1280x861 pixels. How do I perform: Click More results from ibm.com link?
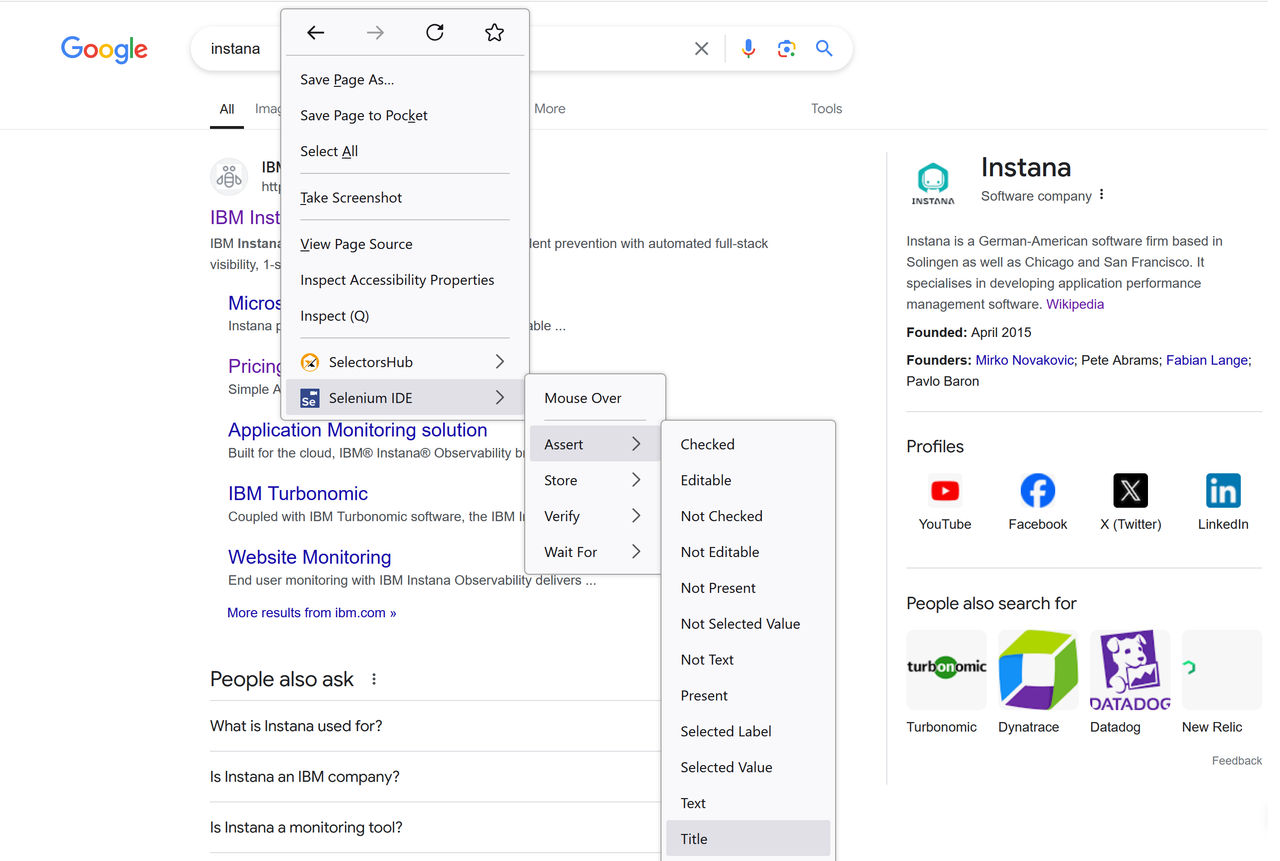coord(312,613)
